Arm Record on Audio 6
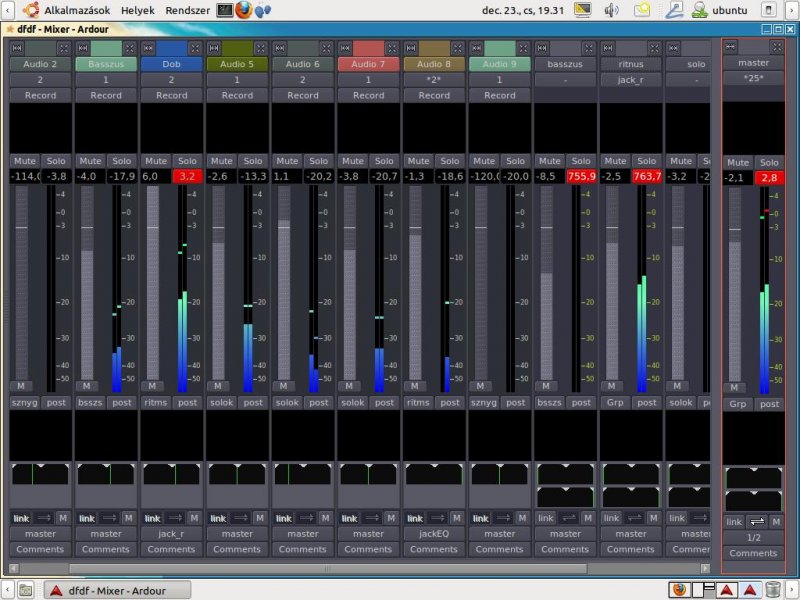The width and height of the screenshot is (800, 600). pos(303,95)
